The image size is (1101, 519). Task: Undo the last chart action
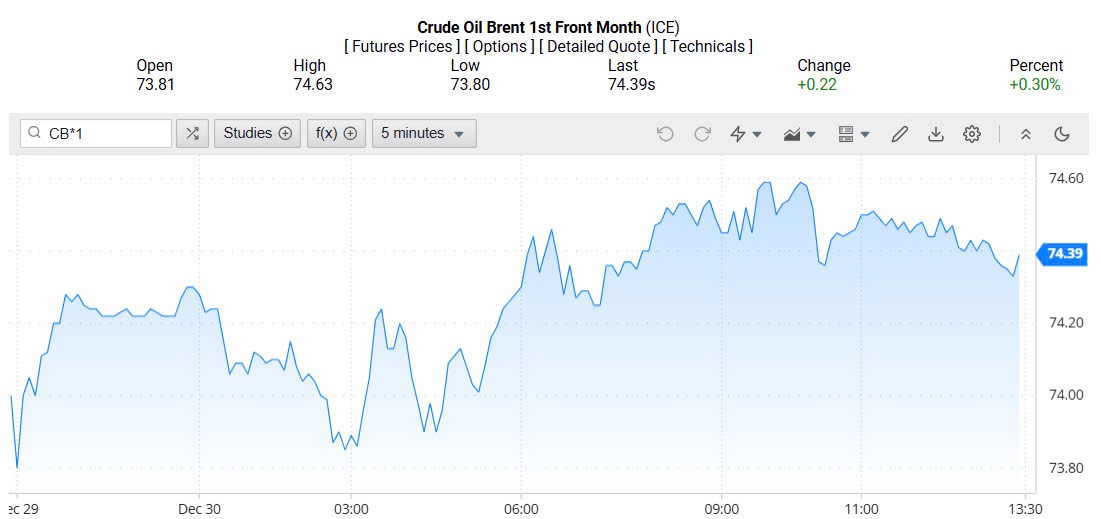(x=665, y=134)
